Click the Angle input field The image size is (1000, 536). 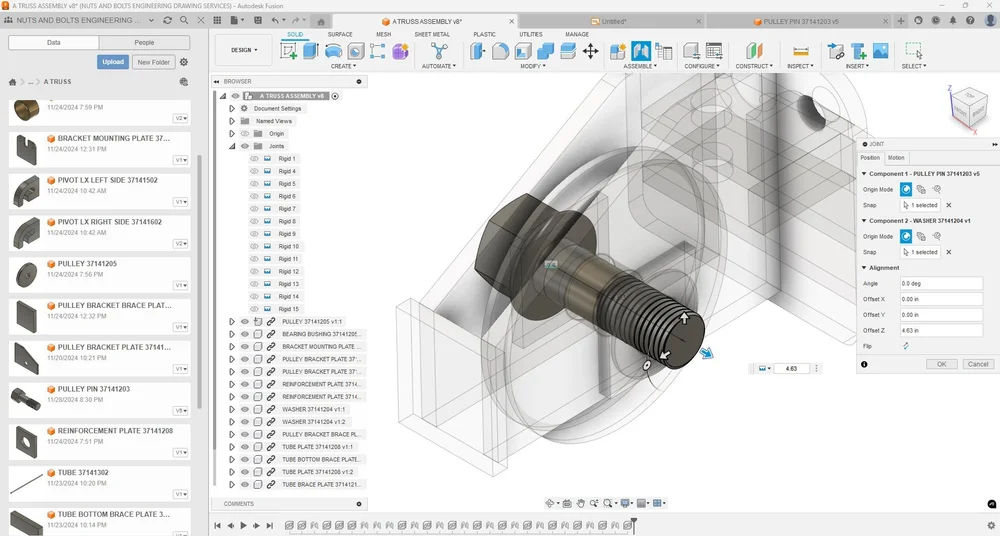pos(941,283)
